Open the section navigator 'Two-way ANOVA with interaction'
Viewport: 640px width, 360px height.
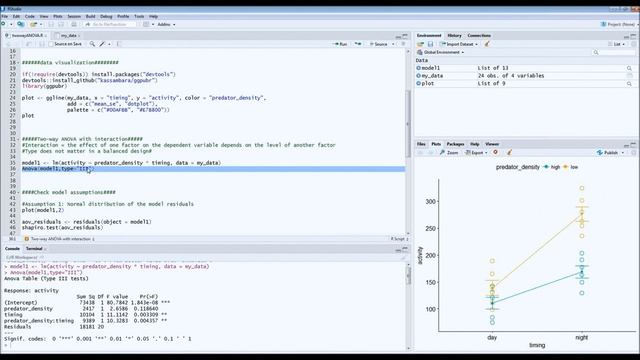[x=60, y=239]
